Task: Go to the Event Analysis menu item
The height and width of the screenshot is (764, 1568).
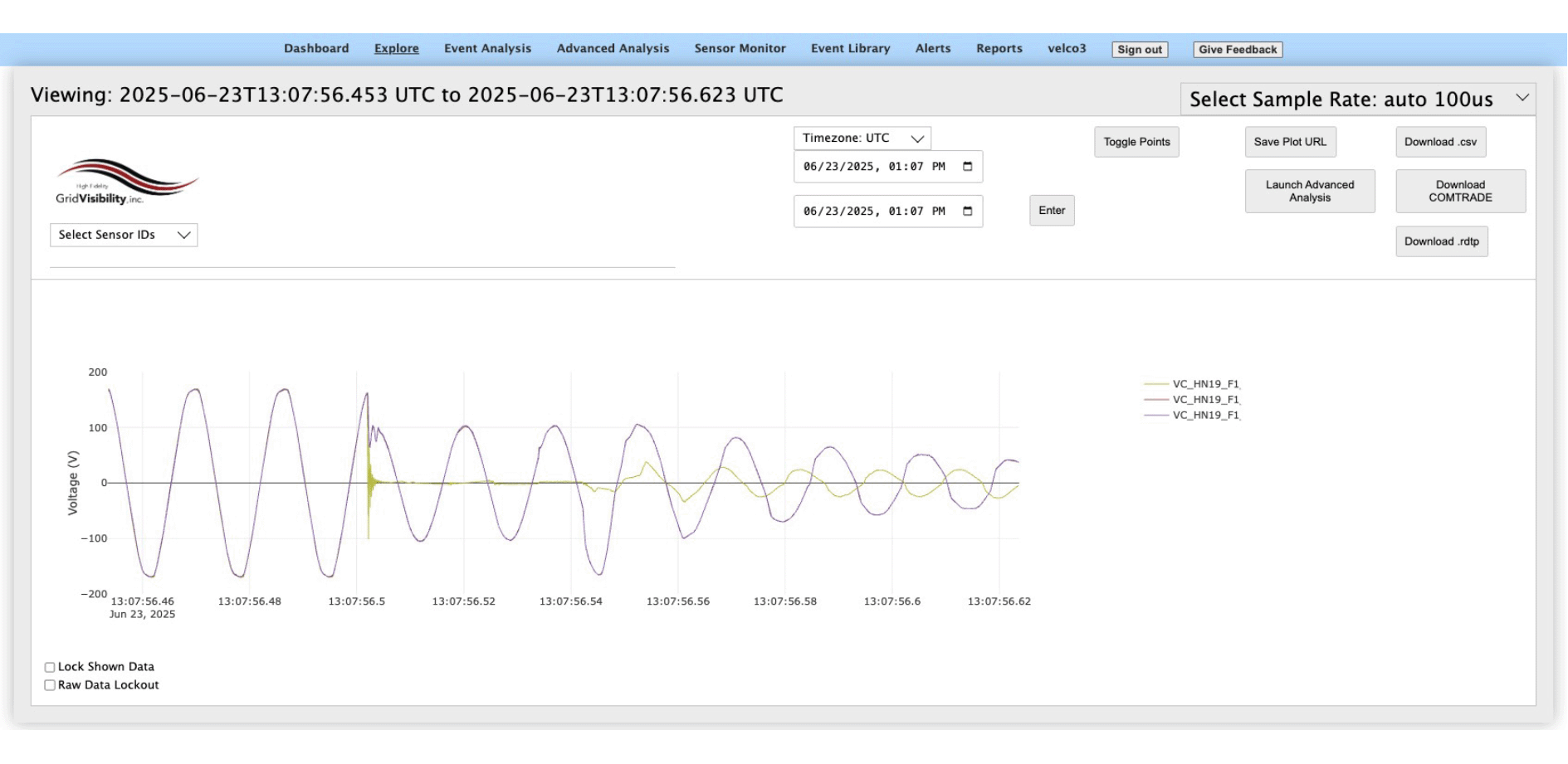Action: 487,49
